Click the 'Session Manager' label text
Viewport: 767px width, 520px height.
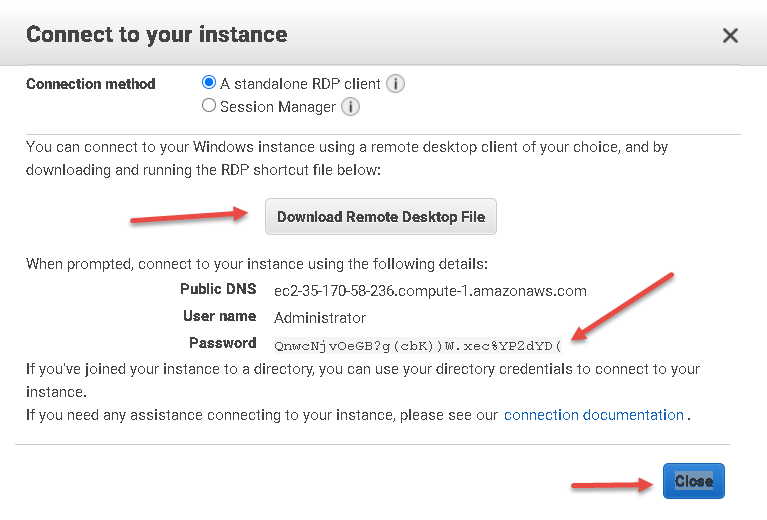pyautogui.click(x=278, y=107)
